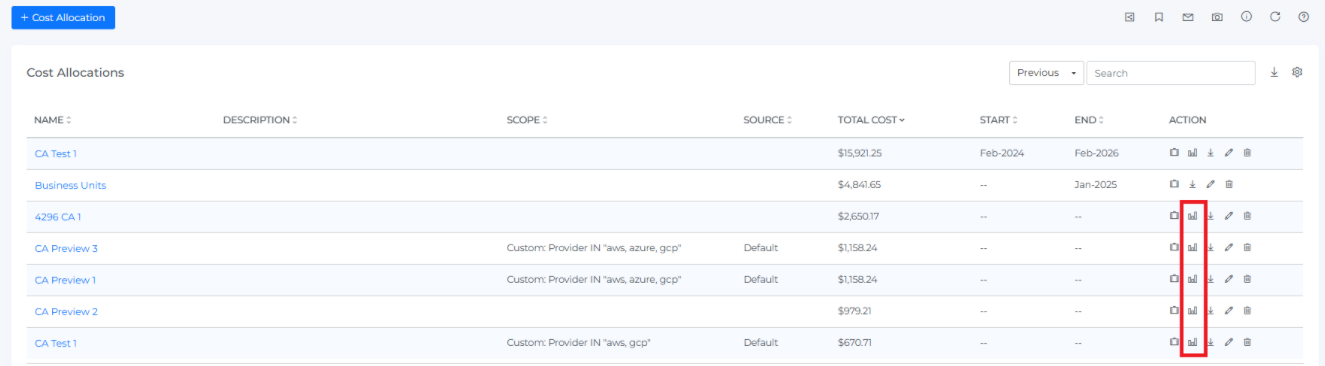Refresh the page using circular arrow icon
Image resolution: width=1325 pixels, height=366 pixels.
point(1275,17)
